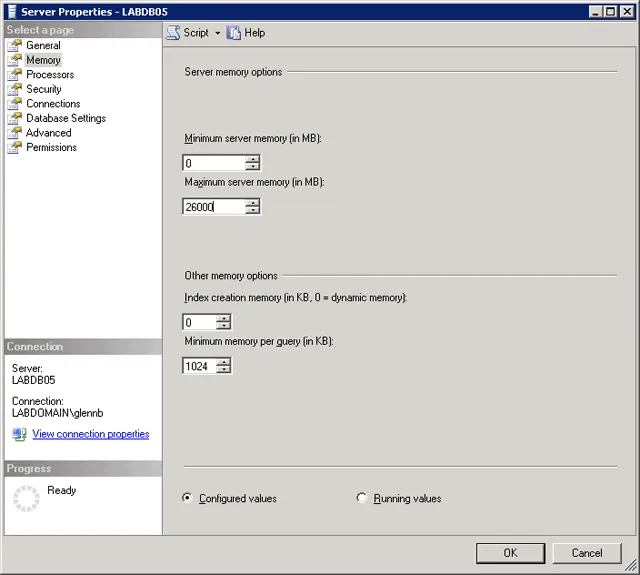Open View connection properties link

pos(90,434)
